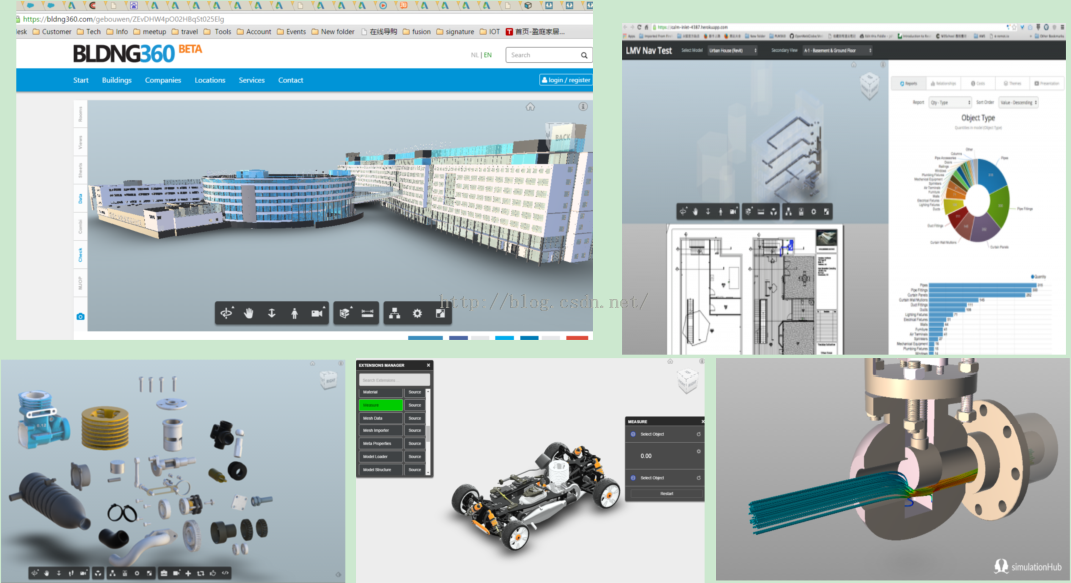Click the view cube in the engine parts viewer

tap(329, 380)
